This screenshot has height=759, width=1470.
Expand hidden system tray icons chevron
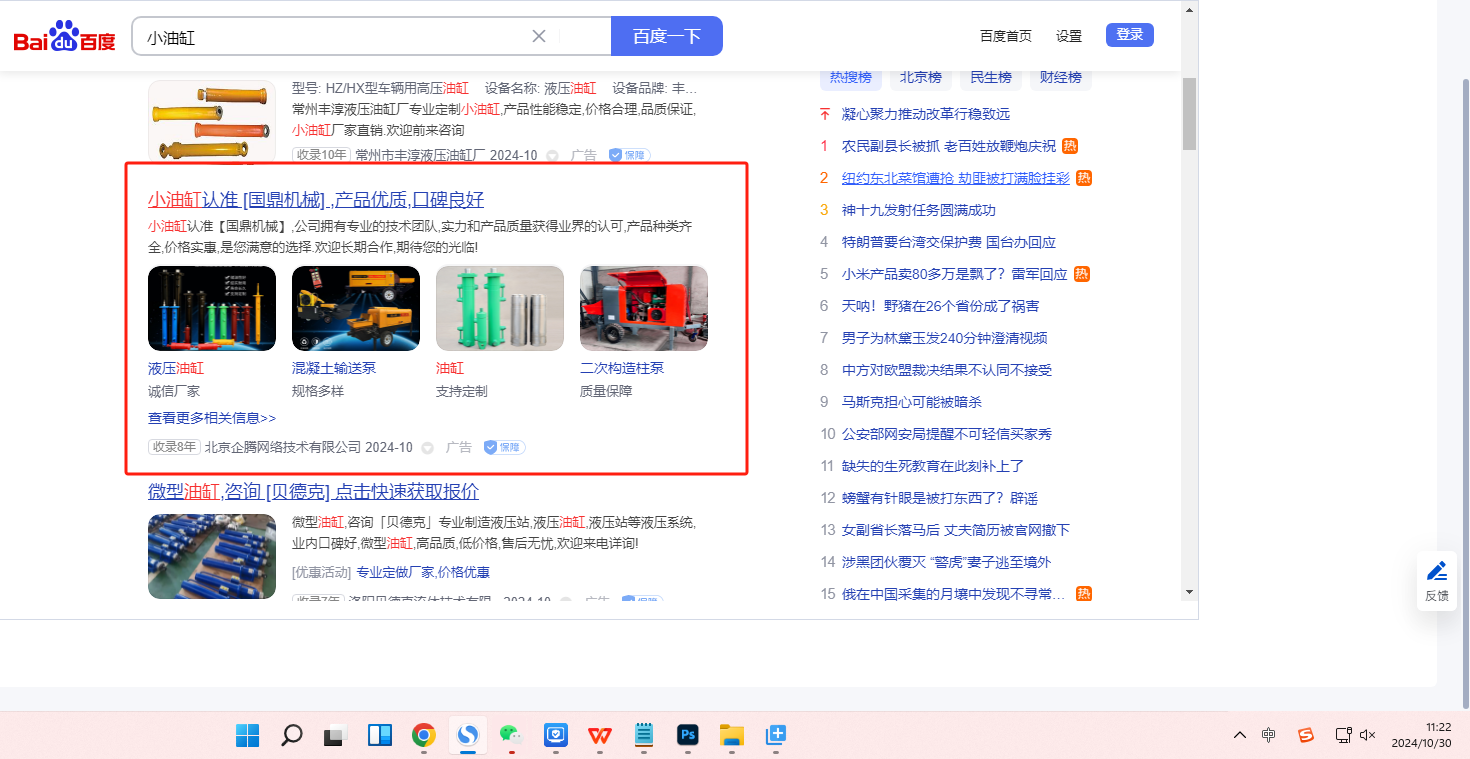1240,735
